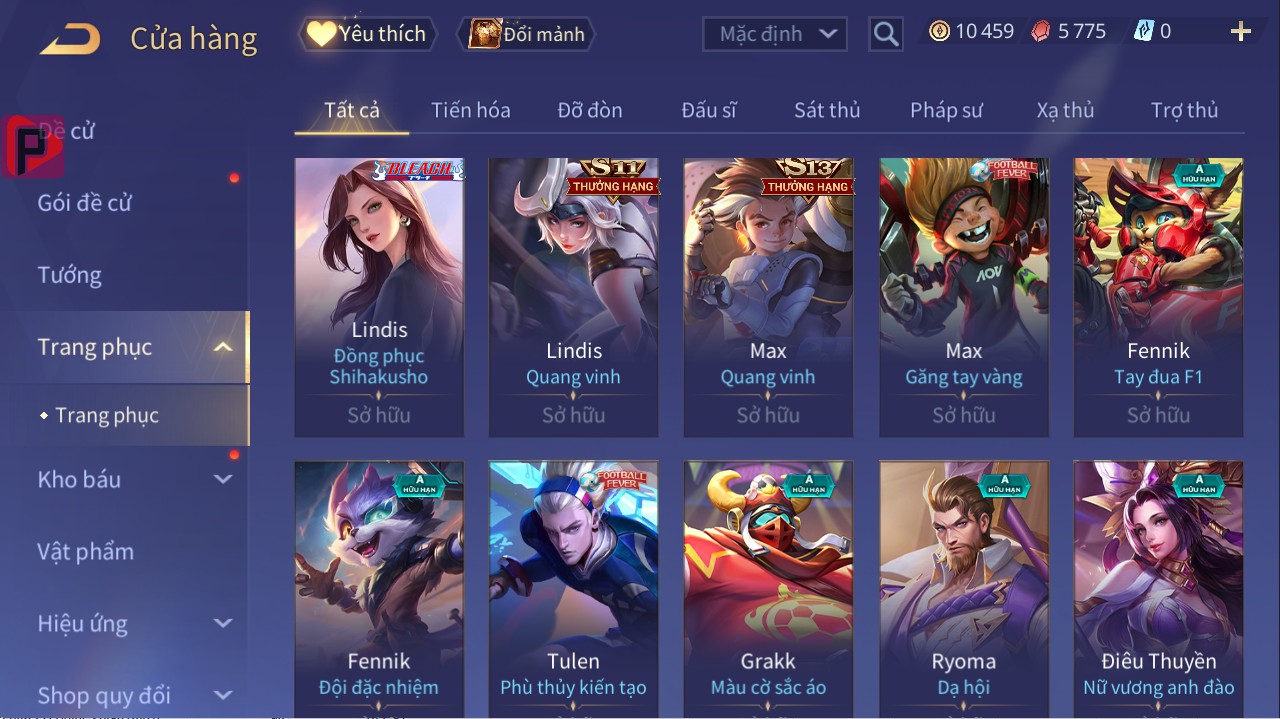This screenshot has width=1280, height=719.
Task: Open Yêu thích favorites heart
Action: point(367,34)
